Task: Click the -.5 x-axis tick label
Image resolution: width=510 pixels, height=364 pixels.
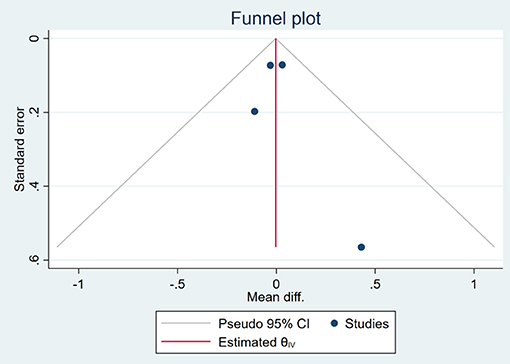Action: tap(177, 284)
